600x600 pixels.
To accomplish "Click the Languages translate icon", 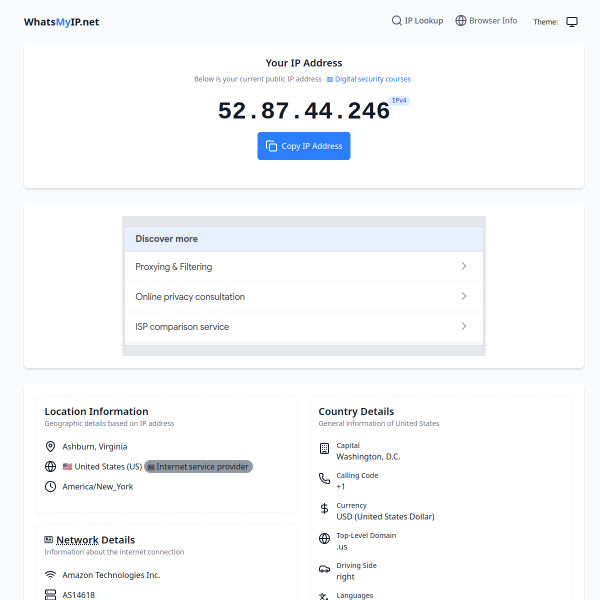I will coord(324,596).
